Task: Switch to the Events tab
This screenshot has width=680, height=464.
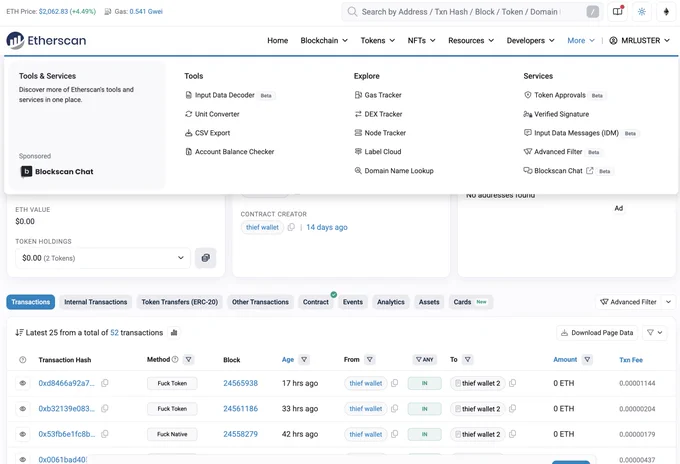Action: pyautogui.click(x=353, y=302)
